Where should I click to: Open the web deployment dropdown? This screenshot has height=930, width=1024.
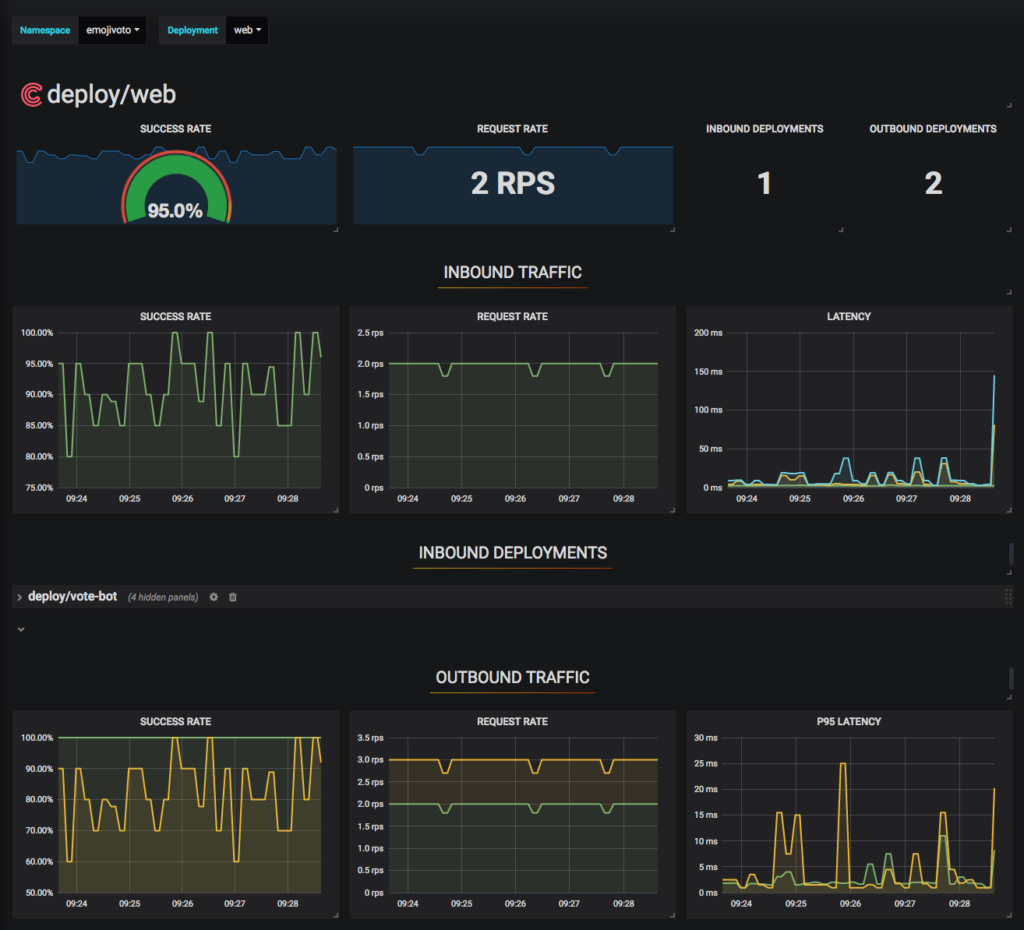click(x=247, y=30)
